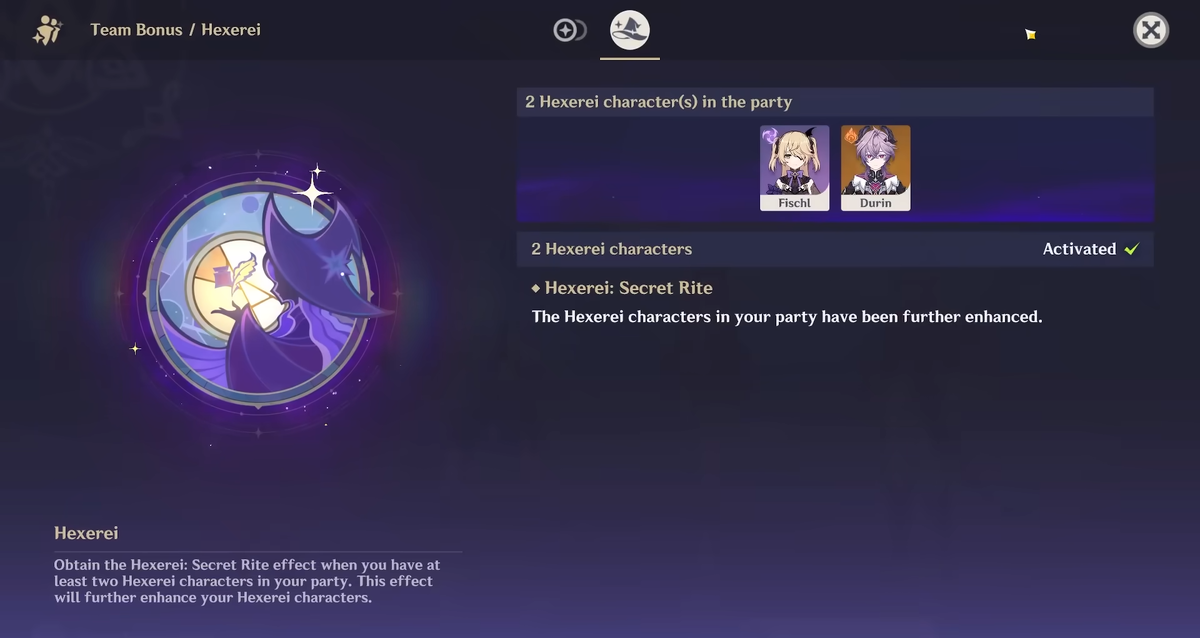The image size is (1200, 638).
Task: Click the big white sparkle on the emblem
Action: point(312,190)
